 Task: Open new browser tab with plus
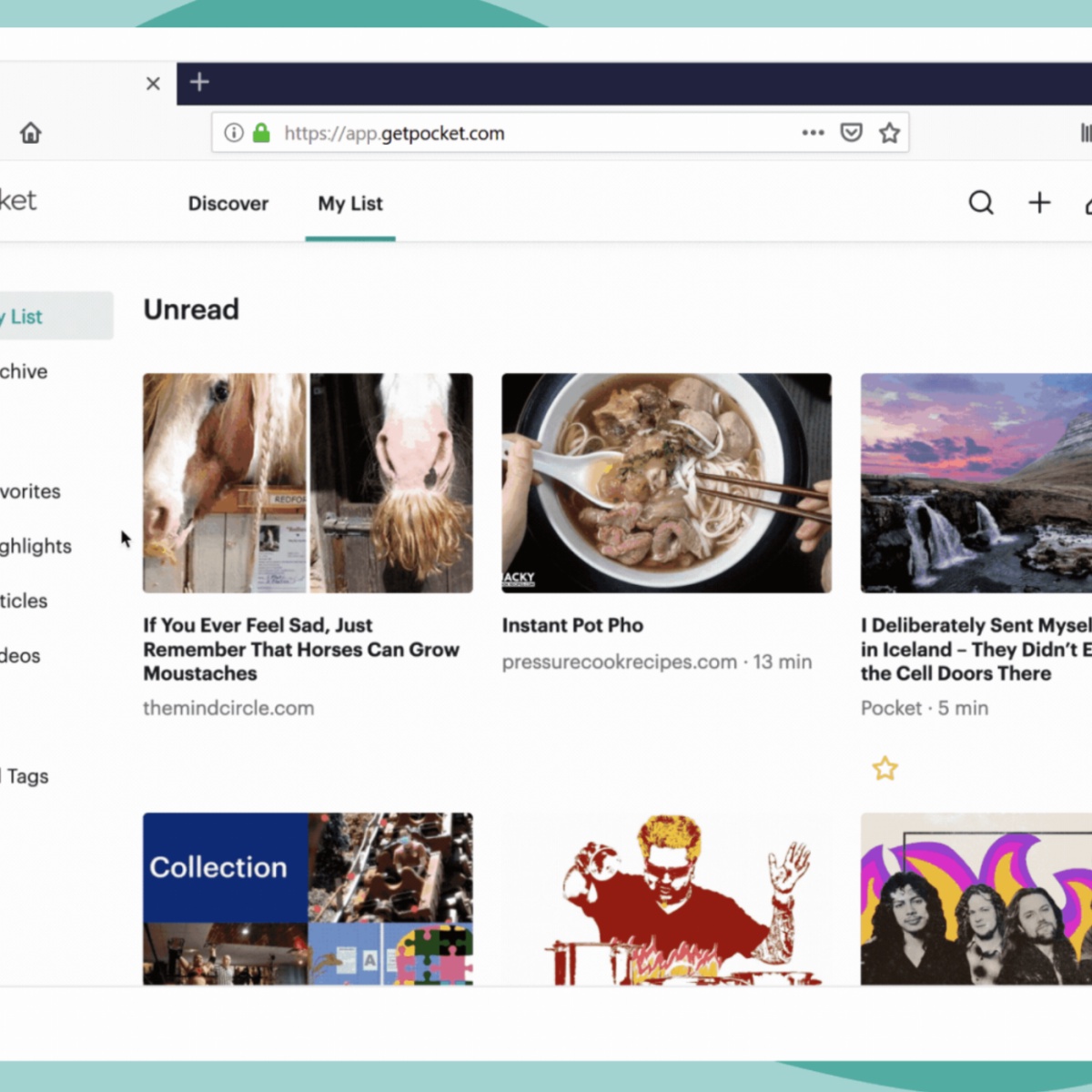click(x=199, y=83)
